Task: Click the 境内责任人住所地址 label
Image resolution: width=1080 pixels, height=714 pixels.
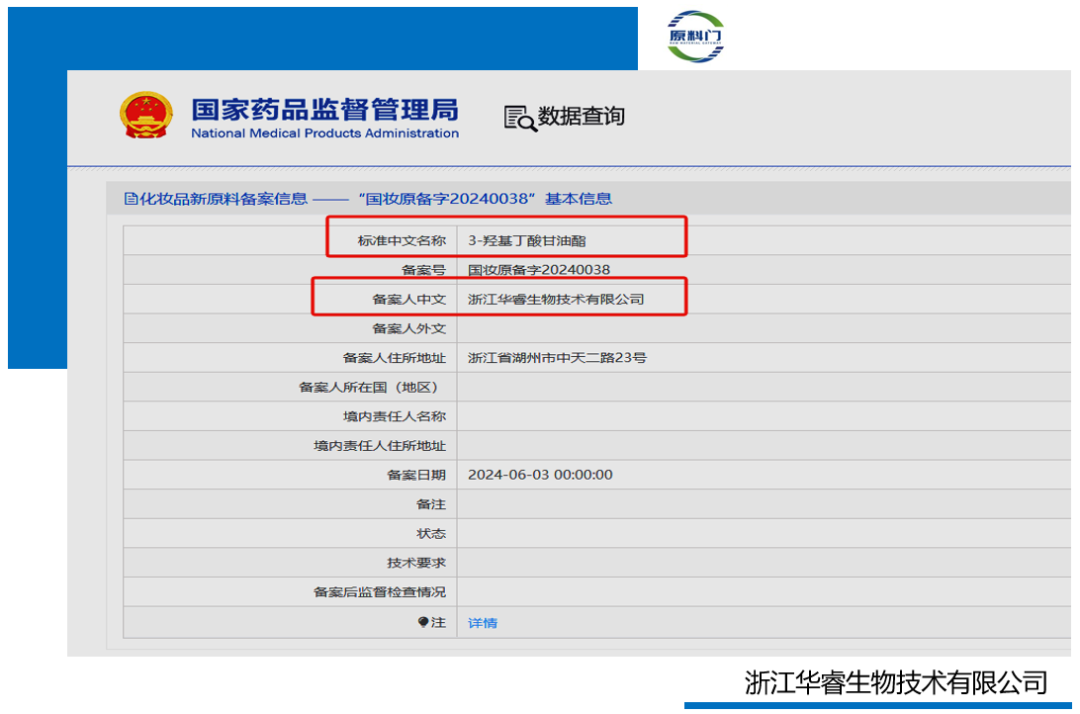Action: 380,445
